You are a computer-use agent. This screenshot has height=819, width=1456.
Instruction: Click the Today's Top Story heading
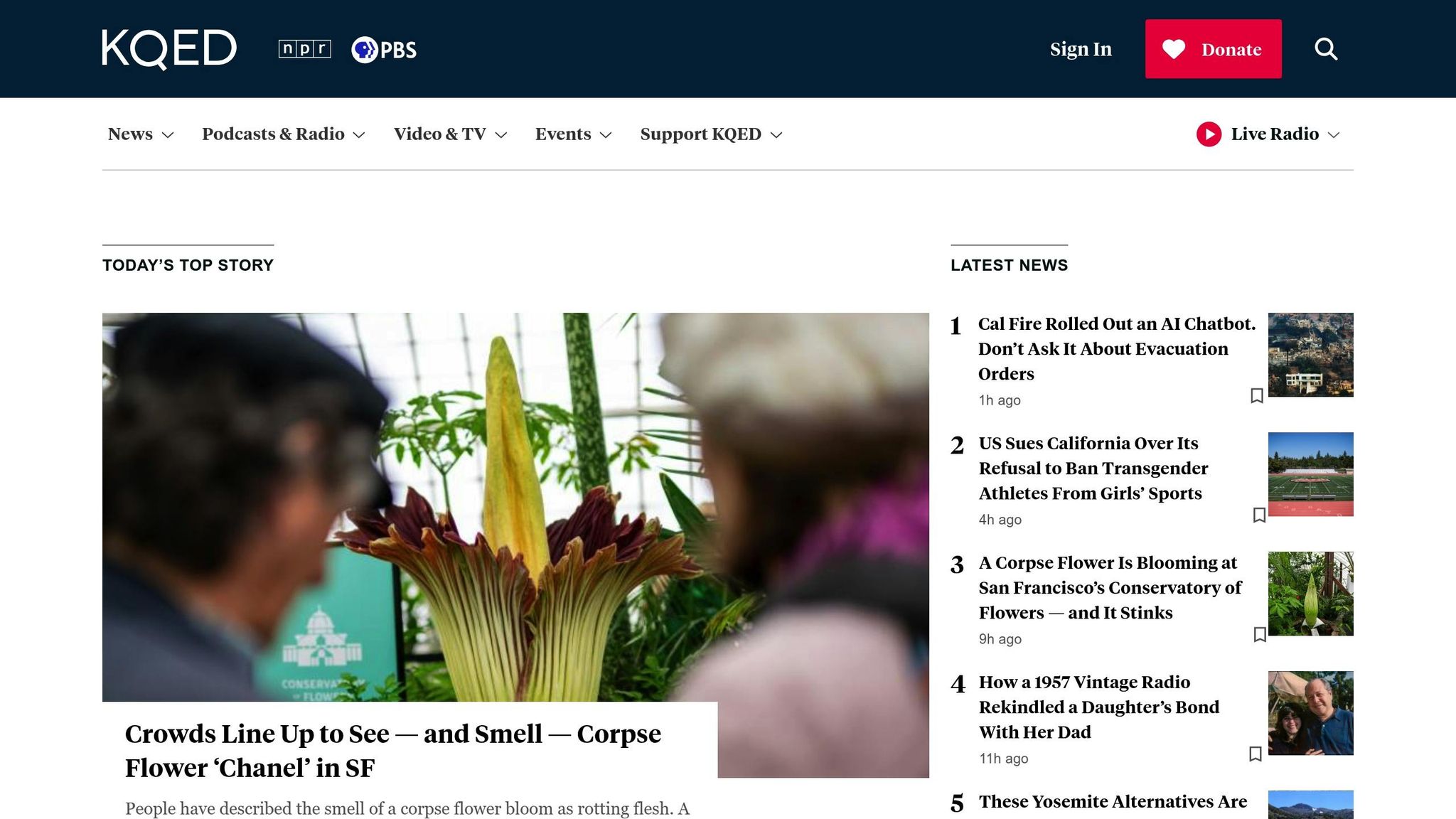point(188,265)
